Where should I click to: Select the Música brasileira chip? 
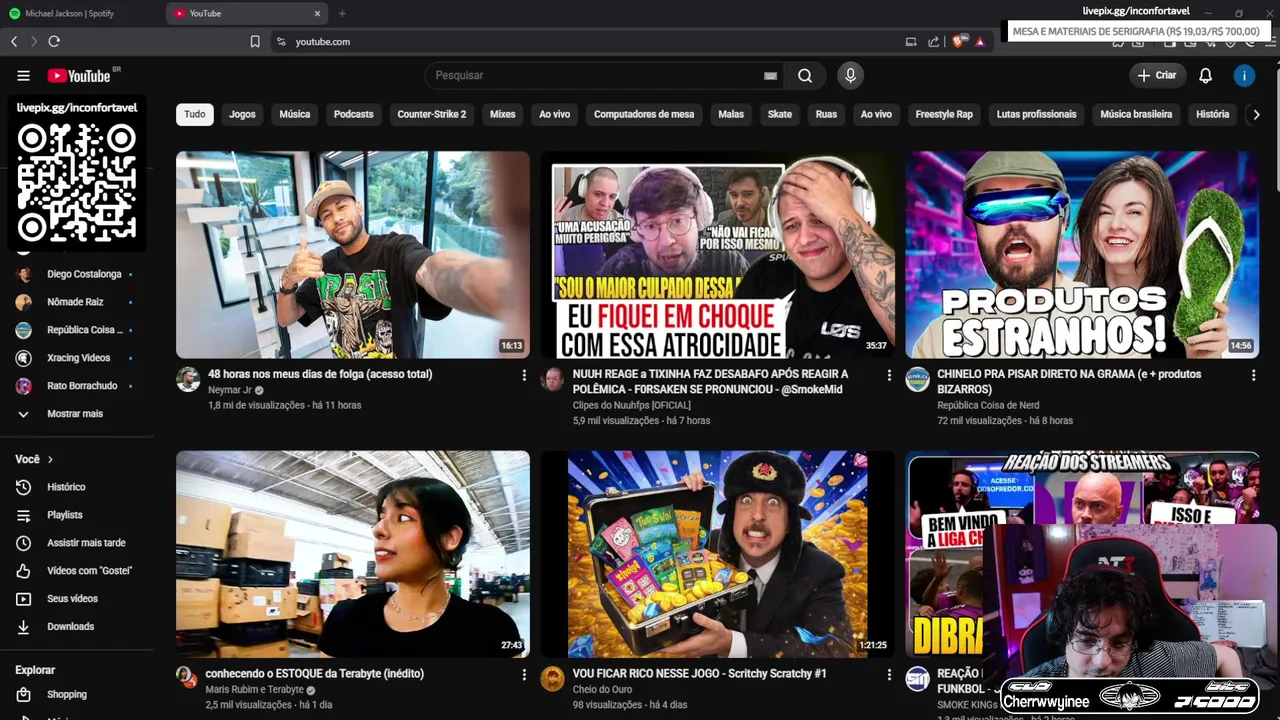tap(1136, 114)
